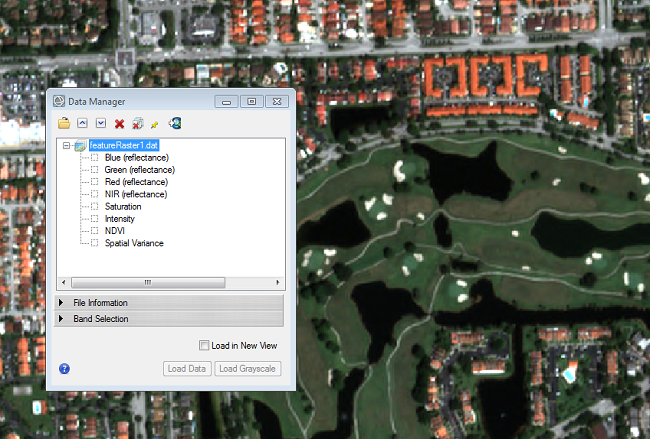Screen dimensions: 650x439
Task: Click the scrollbar right arrow in file list
Action: 279,282
